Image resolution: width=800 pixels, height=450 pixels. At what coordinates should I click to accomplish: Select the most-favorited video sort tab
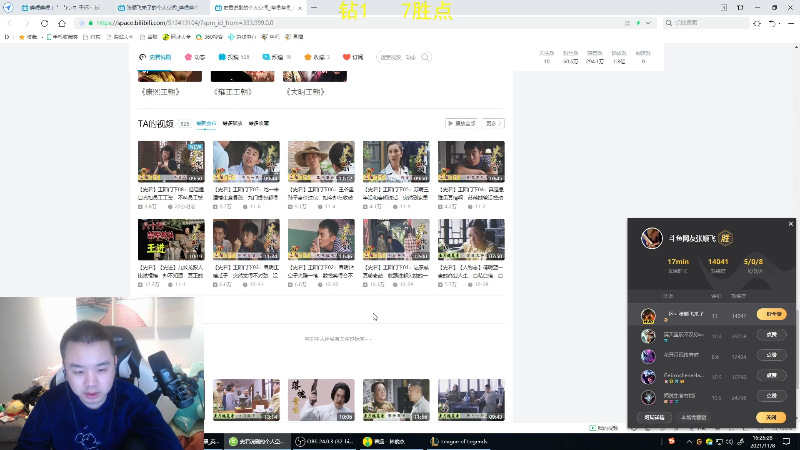[x=259, y=123]
